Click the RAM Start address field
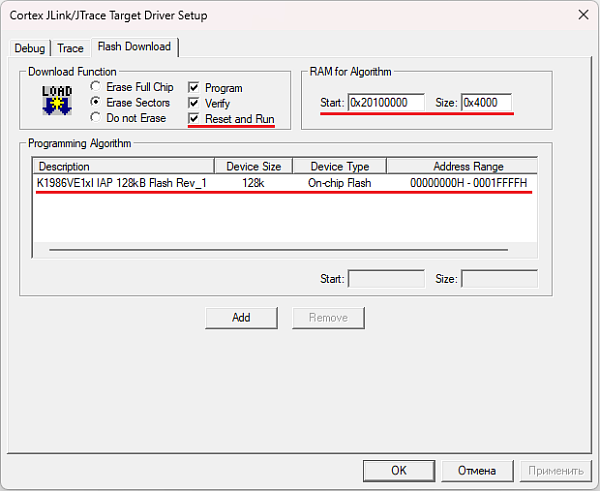600x491 pixels. point(385,102)
